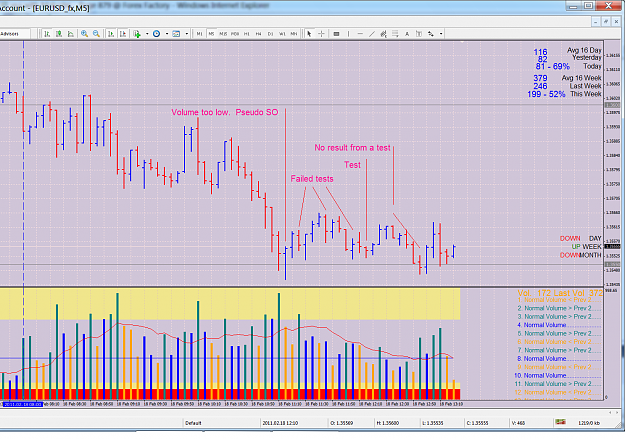Click the DOWN DAY trend label

(x=580, y=238)
